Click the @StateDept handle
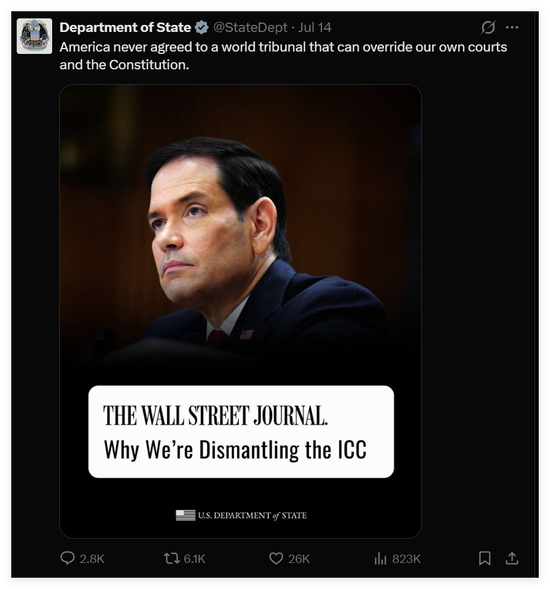This screenshot has width=550, height=589. pyautogui.click(x=250, y=27)
